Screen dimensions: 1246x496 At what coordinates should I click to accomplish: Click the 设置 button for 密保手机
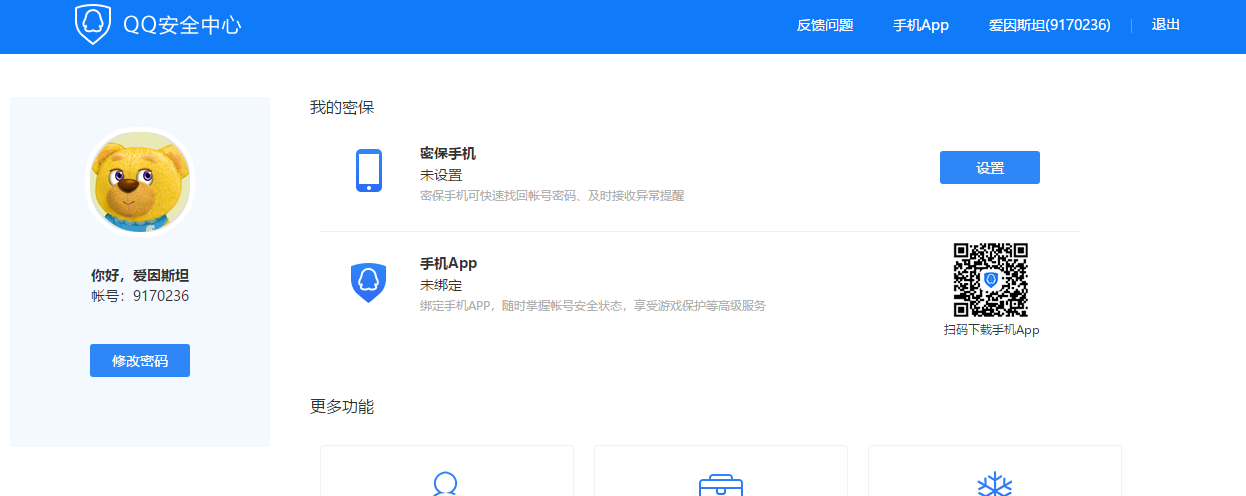[x=990, y=168]
